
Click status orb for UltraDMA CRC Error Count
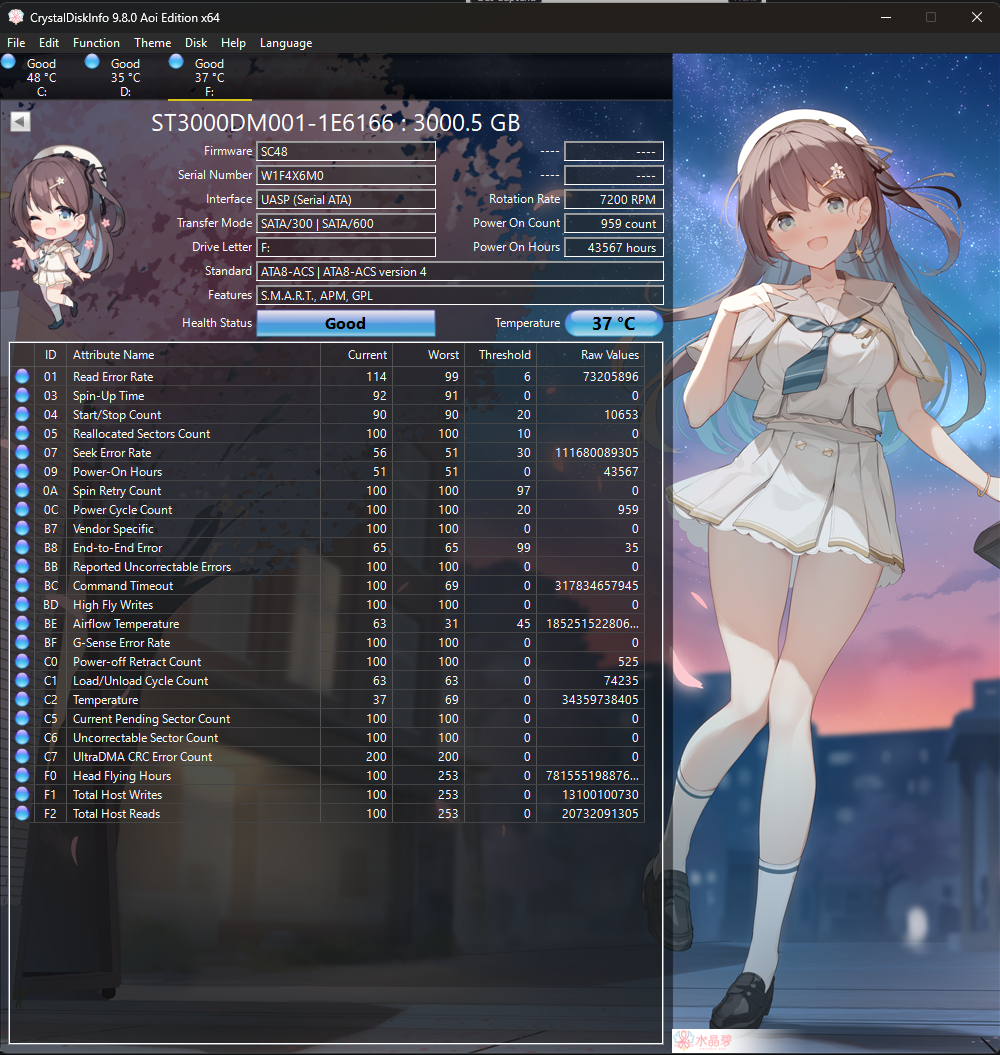coord(22,756)
